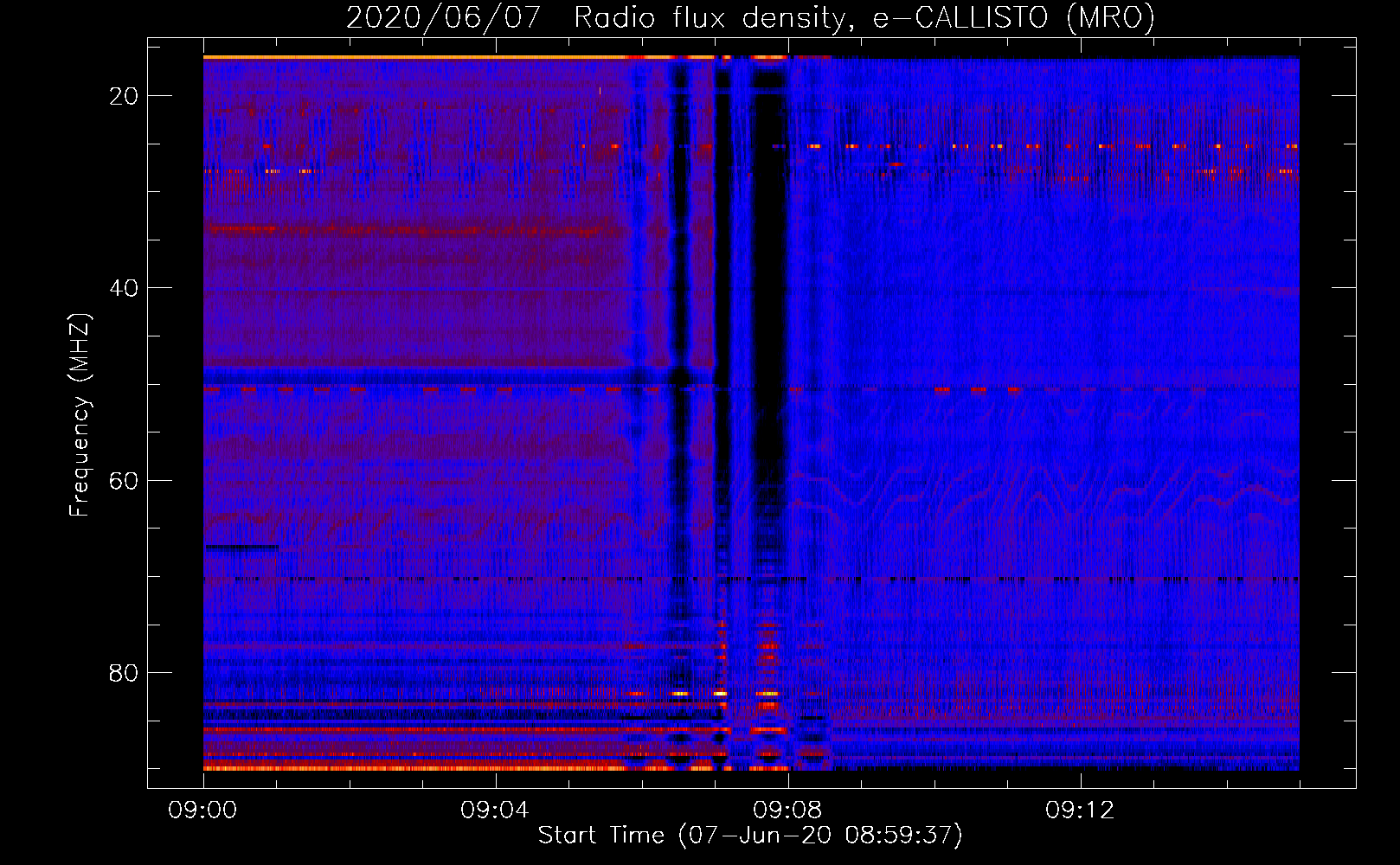Click the 'Start Time (07-Jun-20 08:59:37)' label

coord(750,836)
